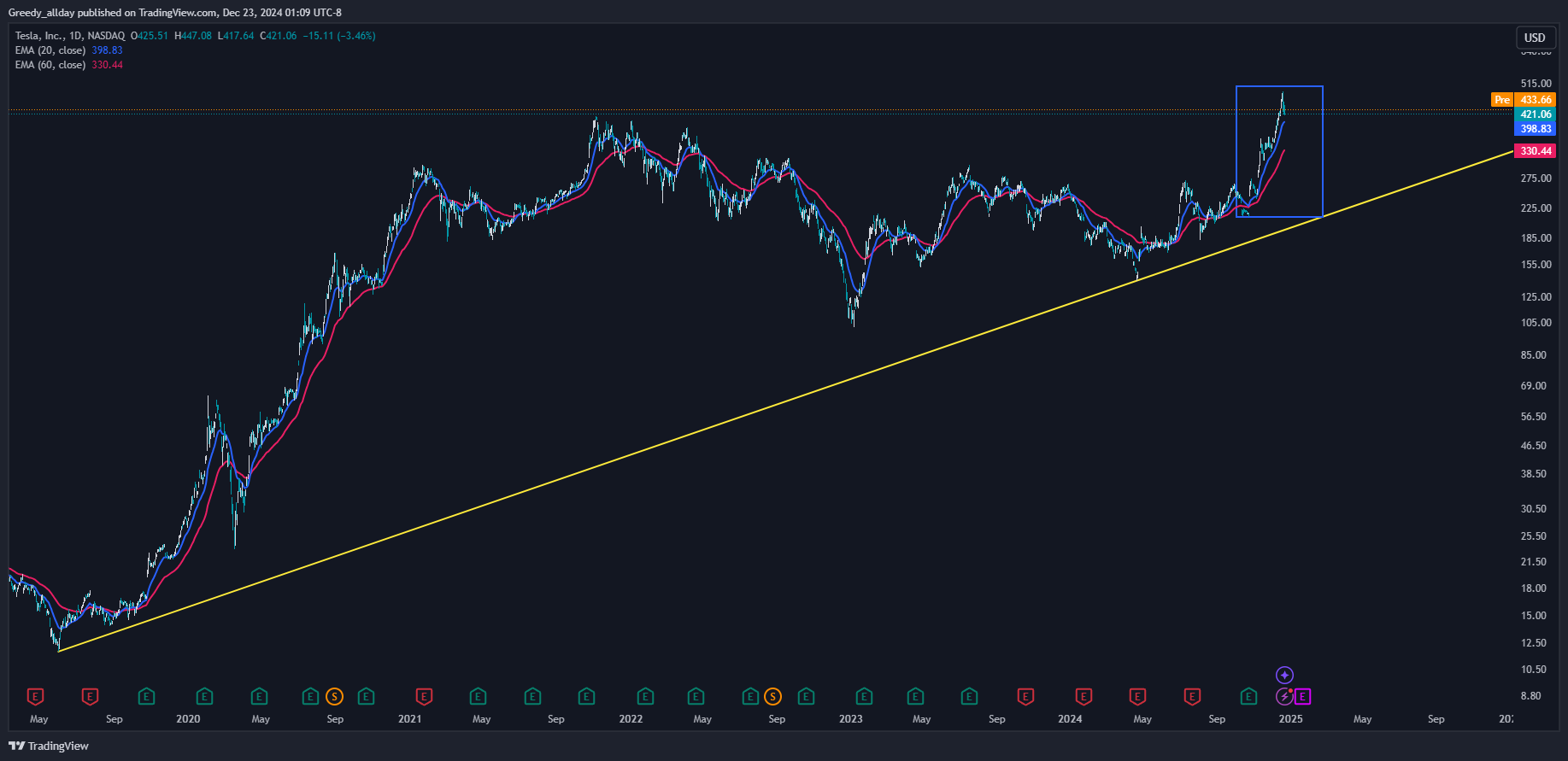Click the 2020 label on time axis
This screenshot has height=761, width=1568.
[x=188, y=719]
